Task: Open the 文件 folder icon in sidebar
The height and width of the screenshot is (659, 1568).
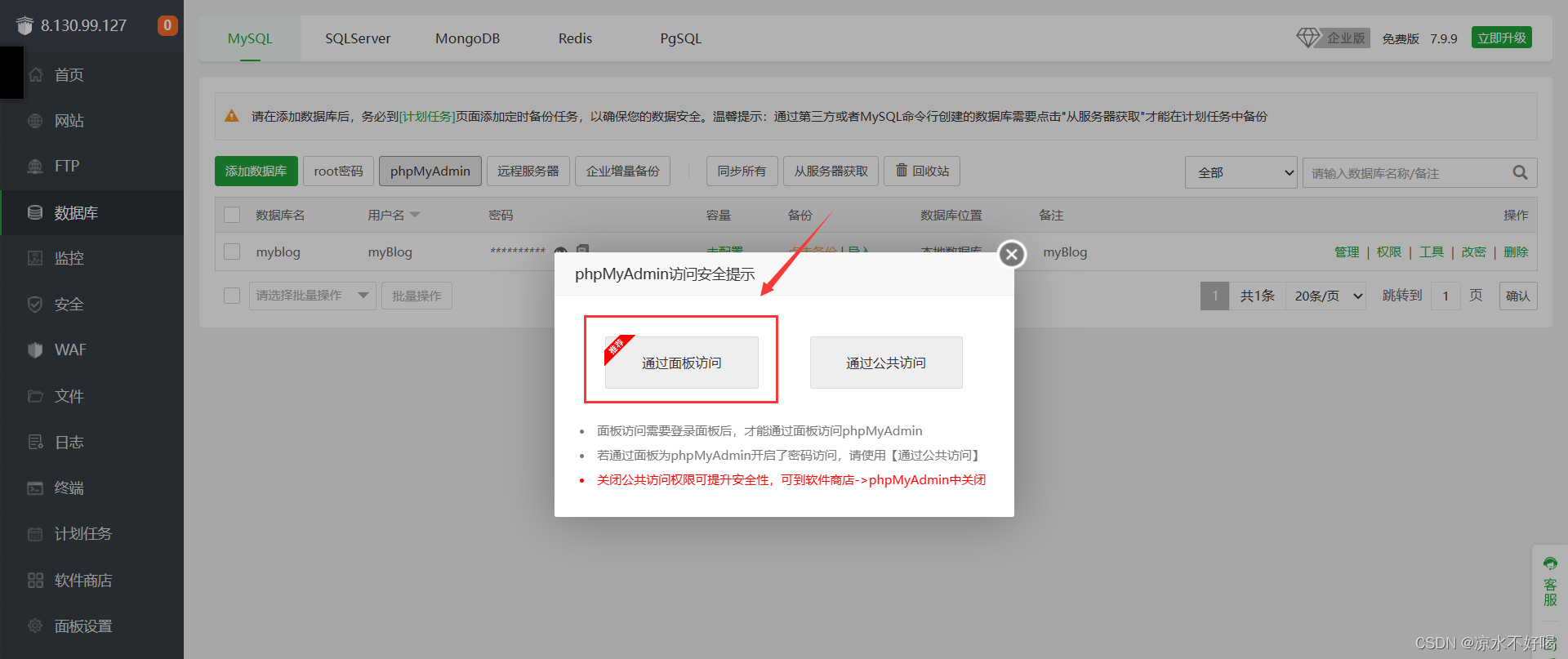Action: click(x=35, y=396)
